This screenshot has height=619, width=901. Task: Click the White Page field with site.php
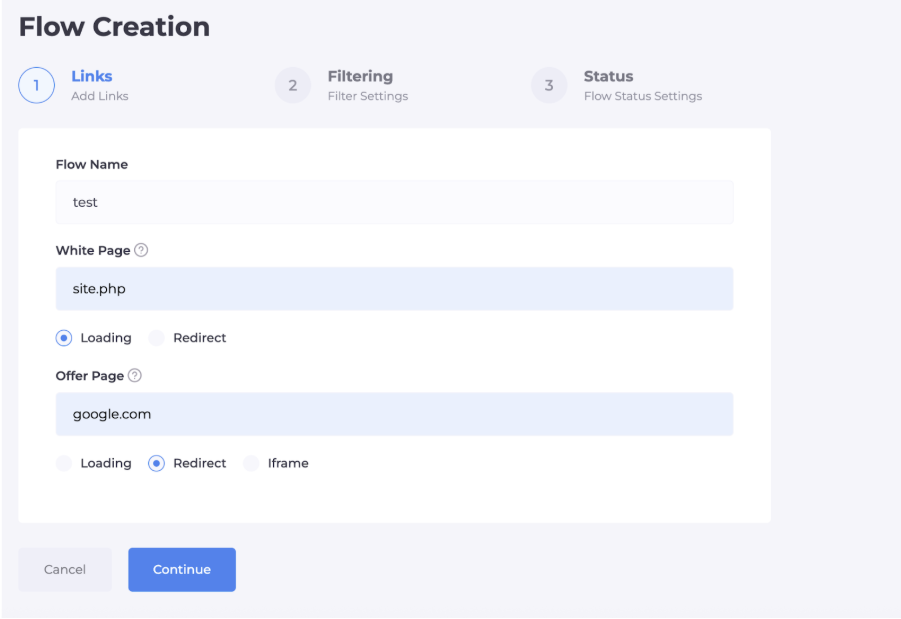point(394,289)
